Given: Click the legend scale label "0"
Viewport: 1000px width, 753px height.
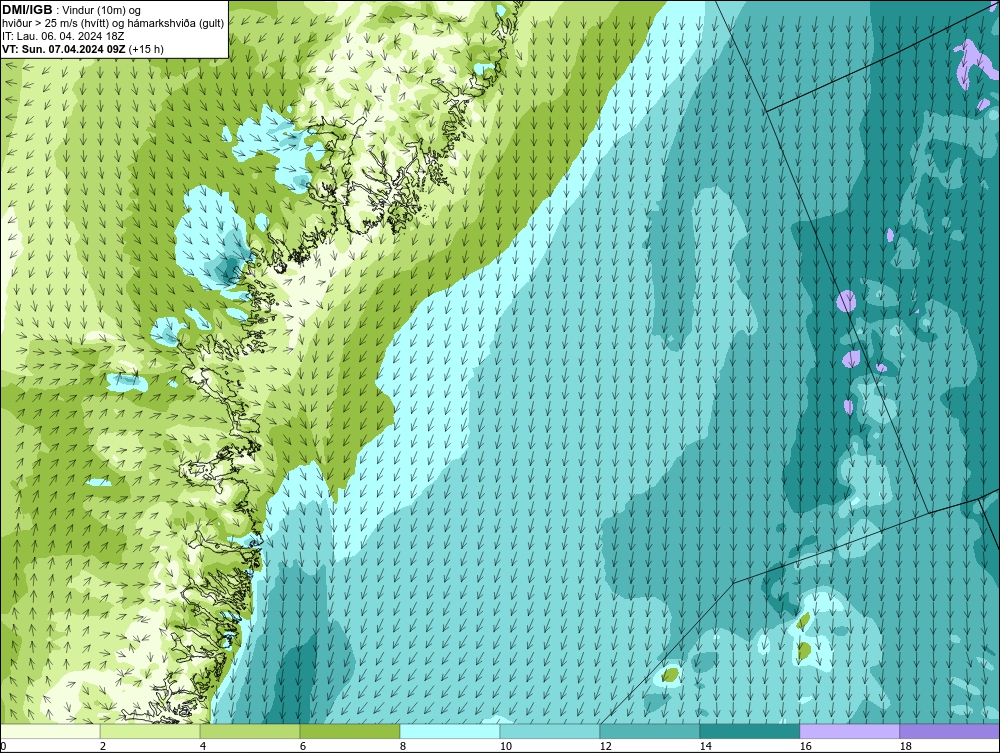Looking at the screenshot, I should tap(3, 746).
